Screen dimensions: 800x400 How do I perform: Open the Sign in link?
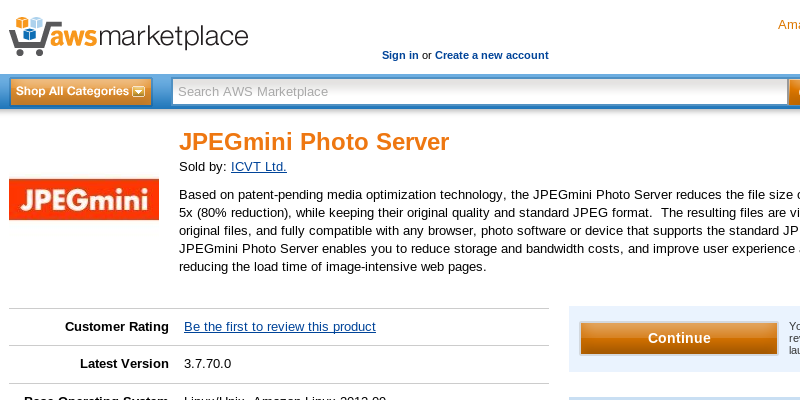coord(400,55)
